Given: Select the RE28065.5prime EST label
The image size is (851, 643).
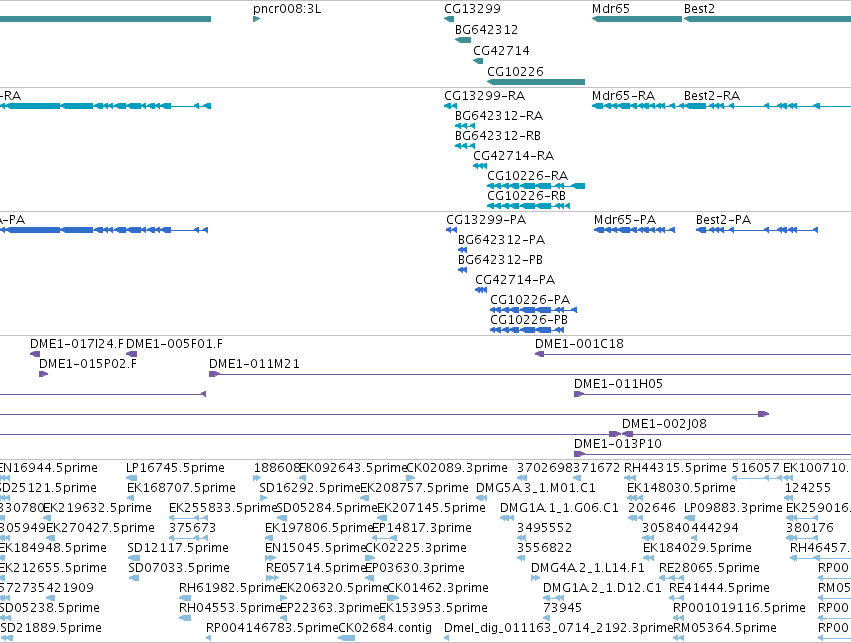Looking at the screenshot, I should pyautogui.click(x=709, y=568).
